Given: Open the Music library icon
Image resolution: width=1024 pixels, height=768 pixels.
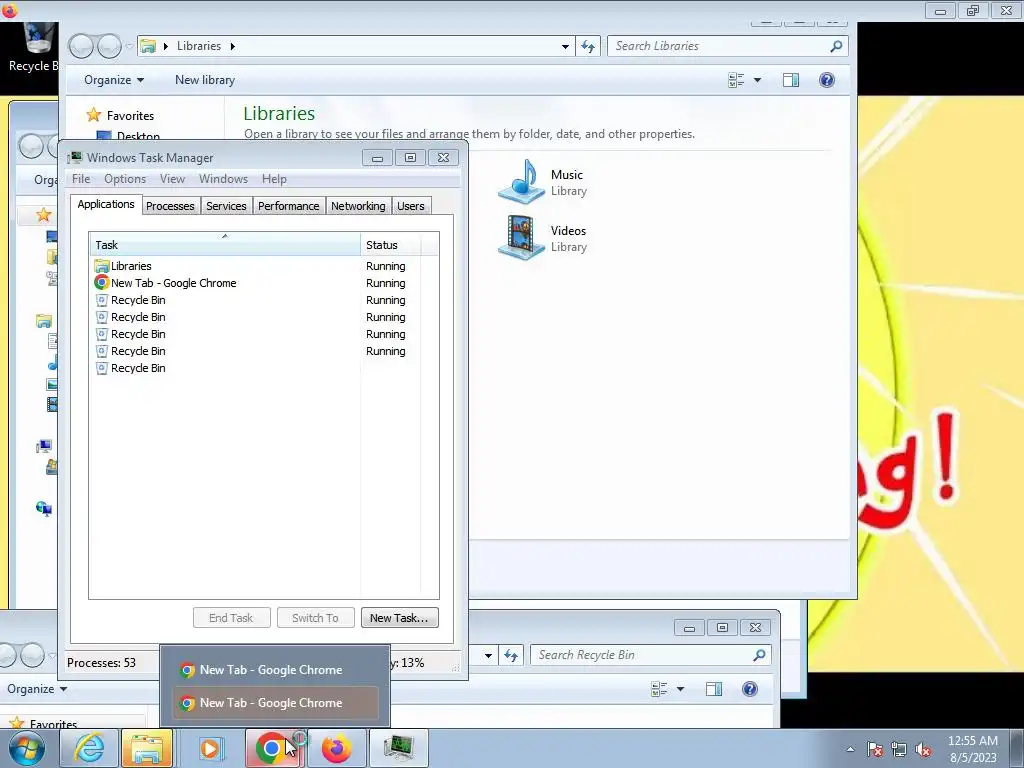Looking at the screenshot, I should (521, 181).
